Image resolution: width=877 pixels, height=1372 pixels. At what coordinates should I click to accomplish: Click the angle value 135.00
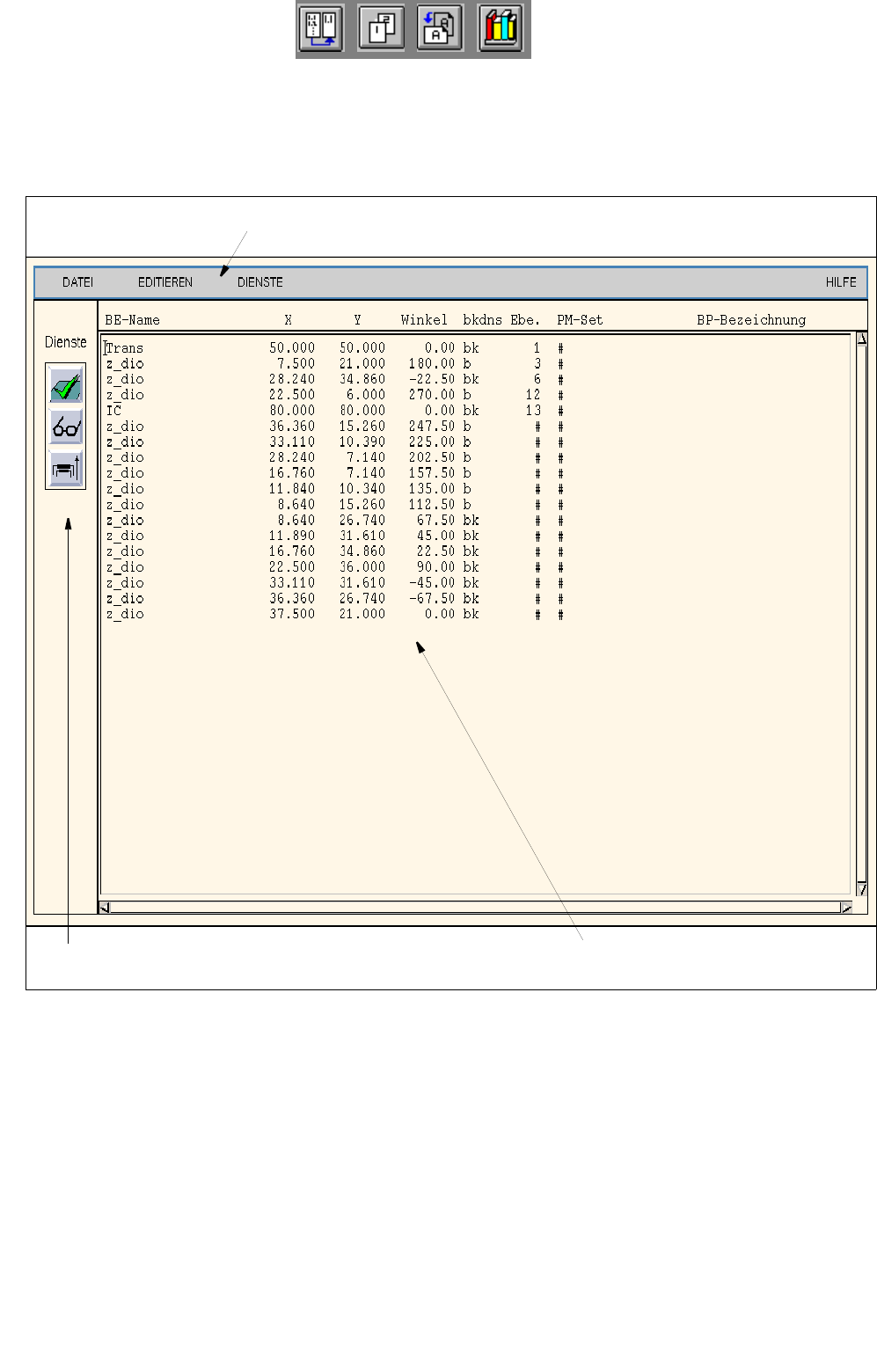[432, 489]
